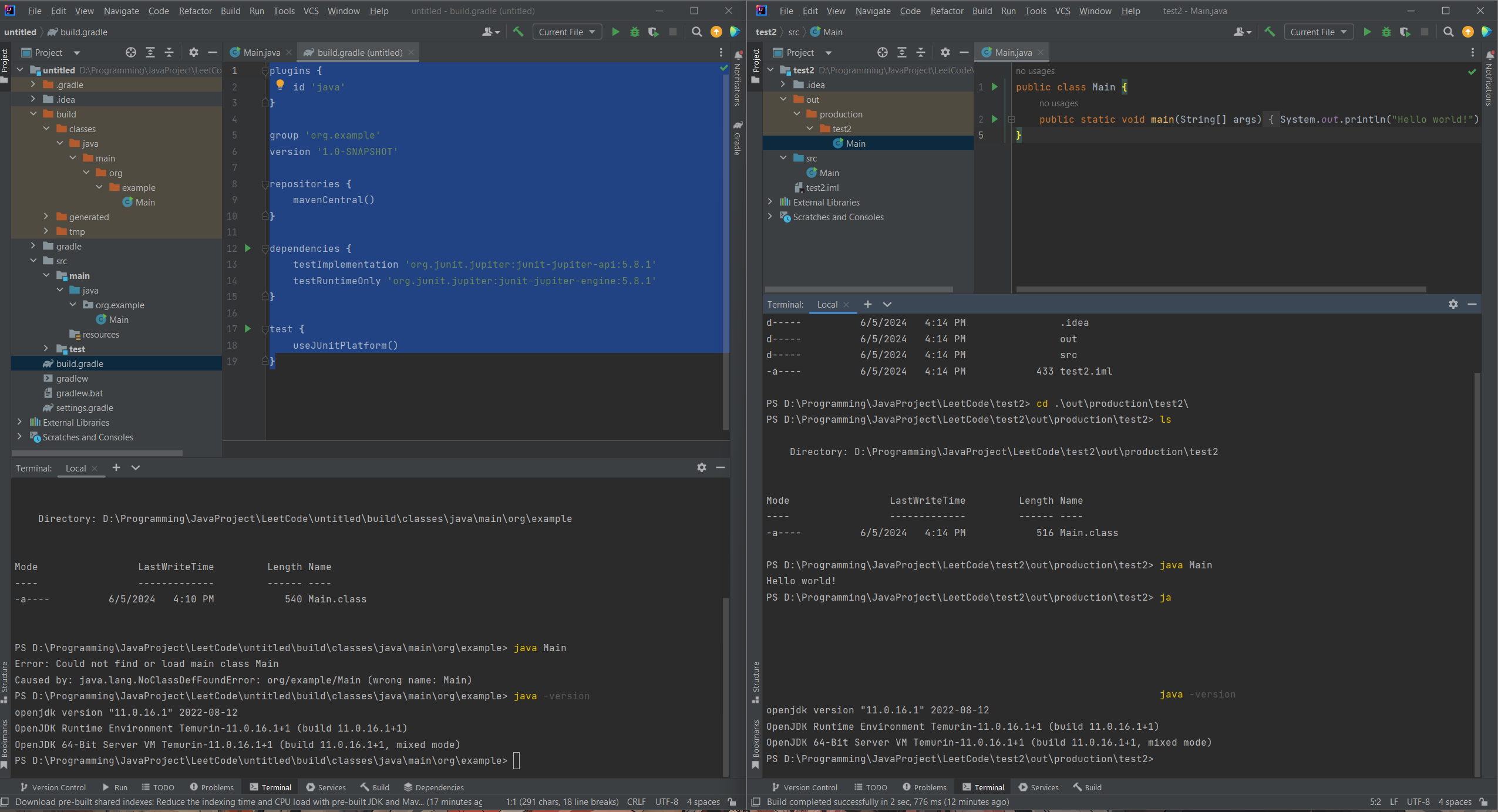
Task: Toggle Structure sidebar in untitled window
Action: click(5, 683)
